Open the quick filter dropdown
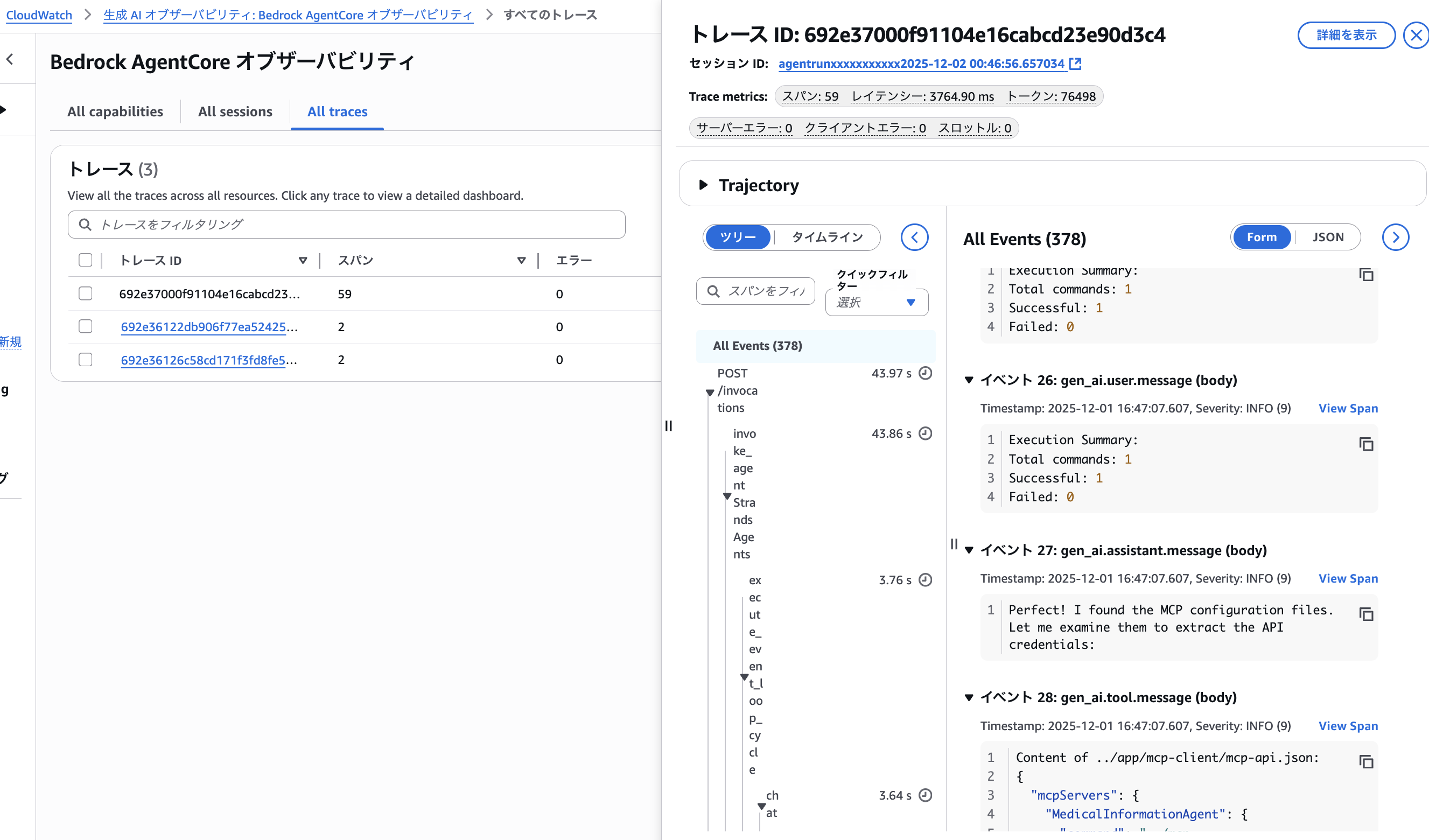Viewport: 1429px width, 840px height. click(876, 302)
